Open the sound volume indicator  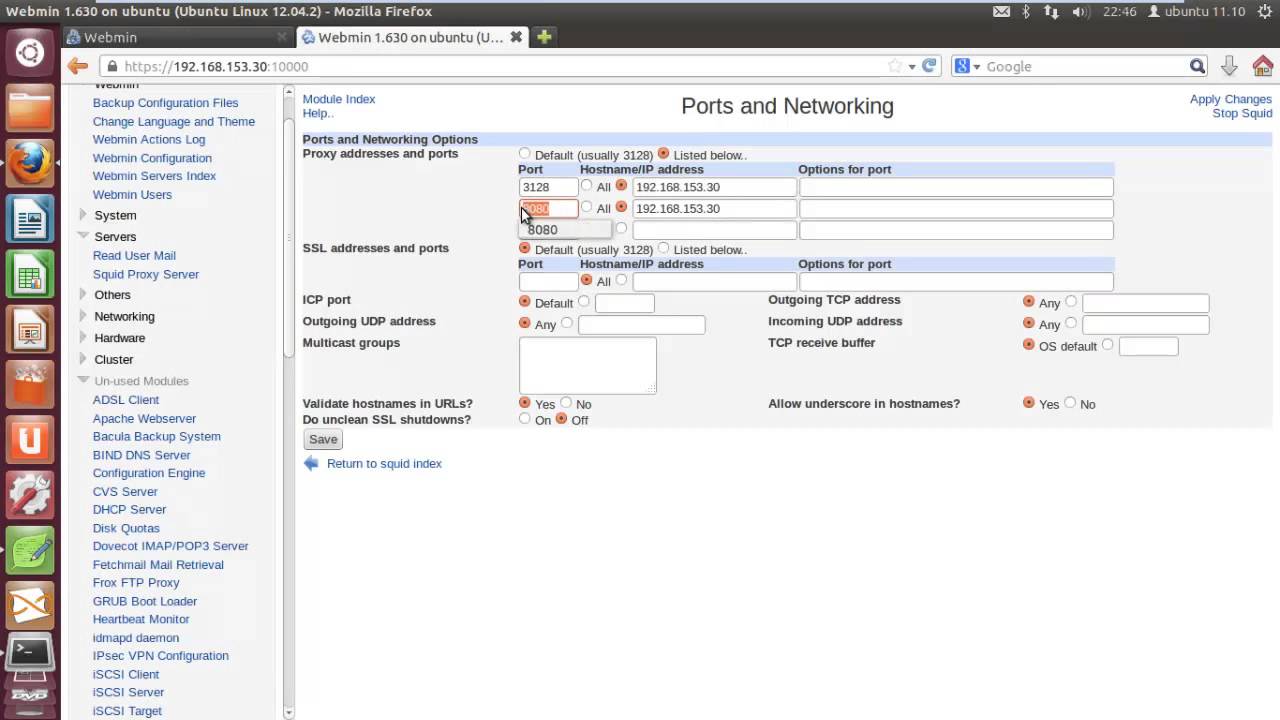click(x=1080, y=11)
